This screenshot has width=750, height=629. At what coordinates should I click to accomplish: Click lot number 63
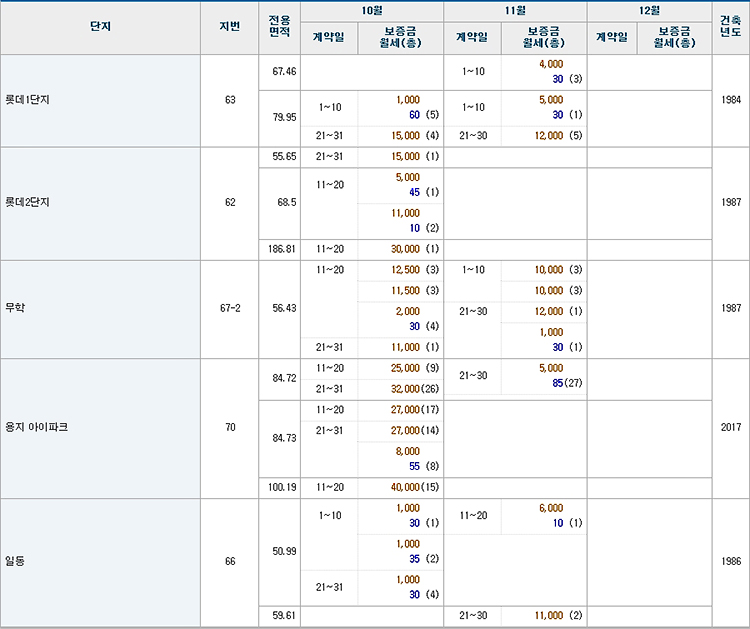pyautogui.click(x=230, y=100)
